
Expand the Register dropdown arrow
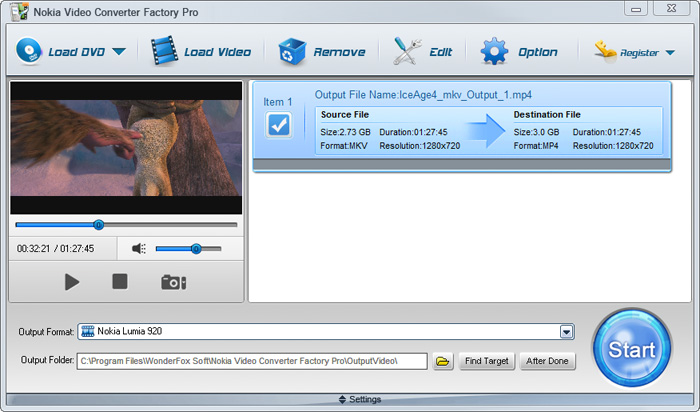(x=670, y=53)
